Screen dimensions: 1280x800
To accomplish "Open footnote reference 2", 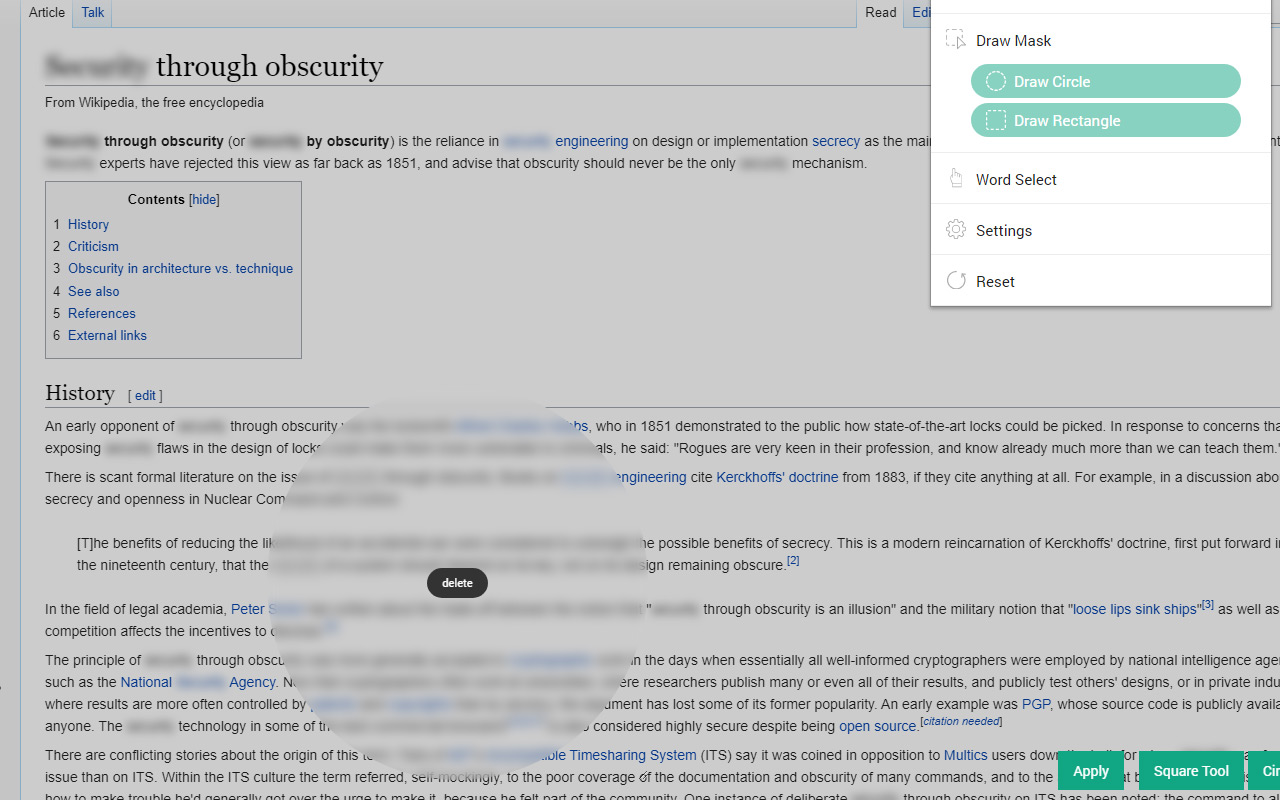I will (793, 561).
